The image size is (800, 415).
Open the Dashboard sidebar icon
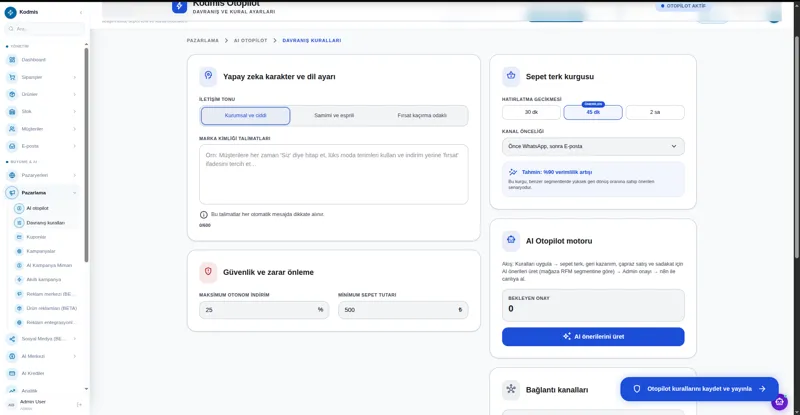[x=12, y=60]
